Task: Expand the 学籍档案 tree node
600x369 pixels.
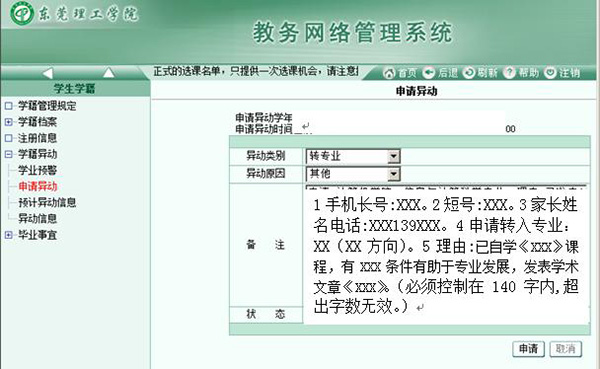Action: point(8,122)
